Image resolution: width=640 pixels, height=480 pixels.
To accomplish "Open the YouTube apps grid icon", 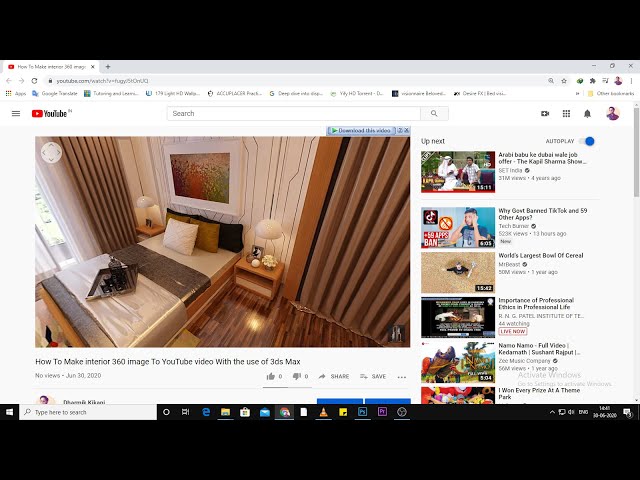I will coord(566,113).
